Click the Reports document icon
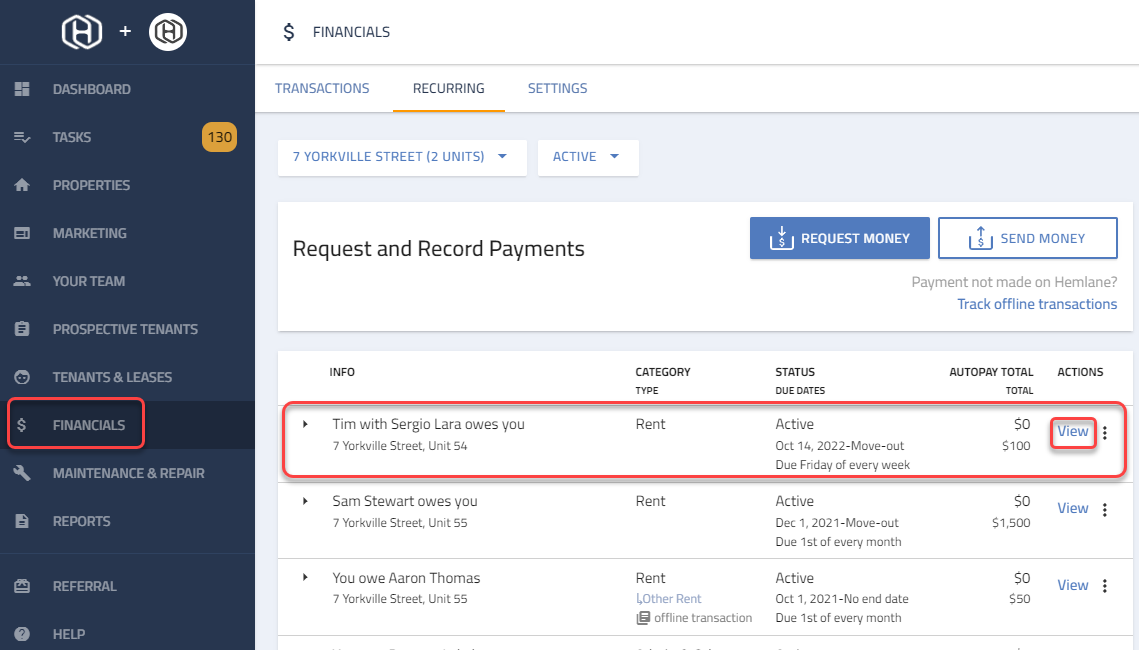This screenshot has height=650, width=1139. [x=22, y=521]
